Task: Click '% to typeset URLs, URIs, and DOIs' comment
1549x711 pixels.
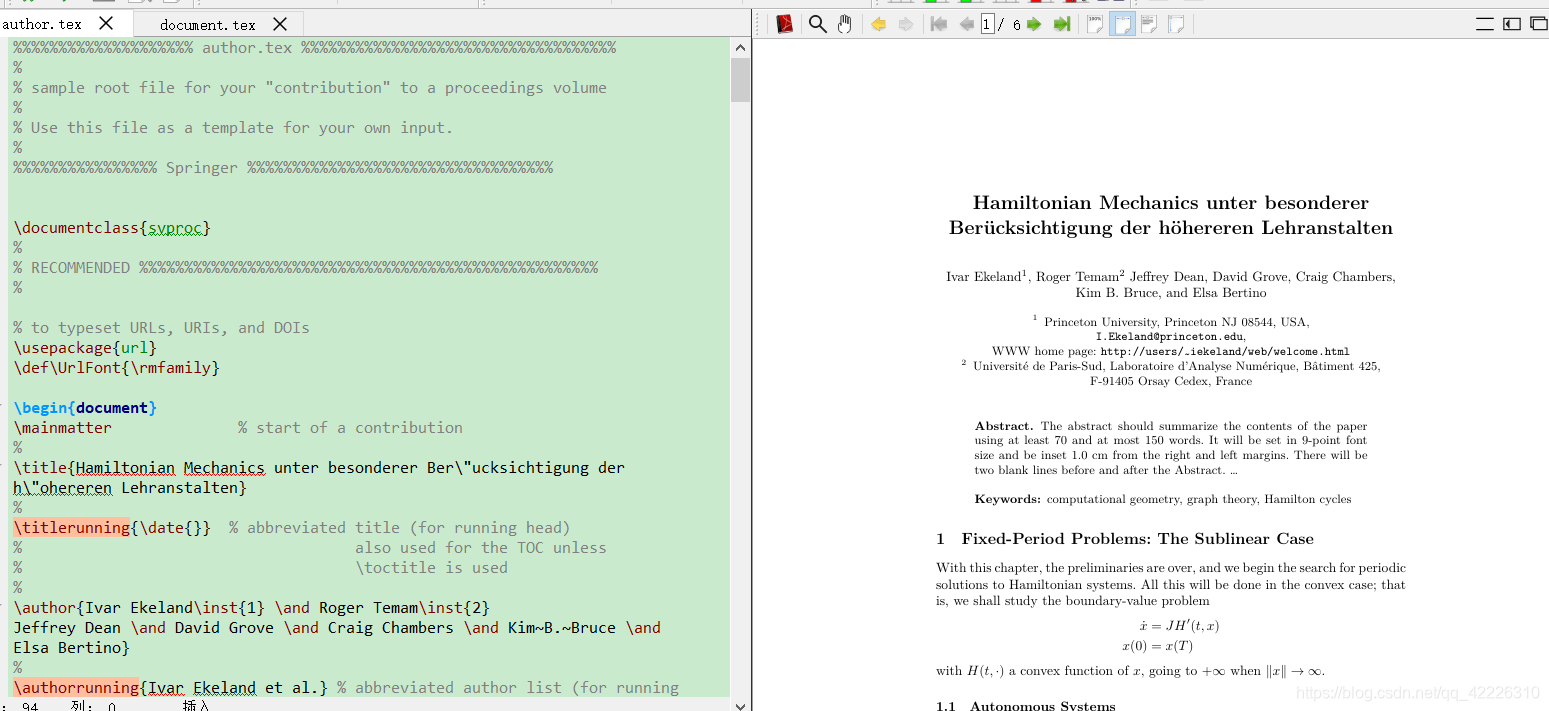Action: pos(161,328)
